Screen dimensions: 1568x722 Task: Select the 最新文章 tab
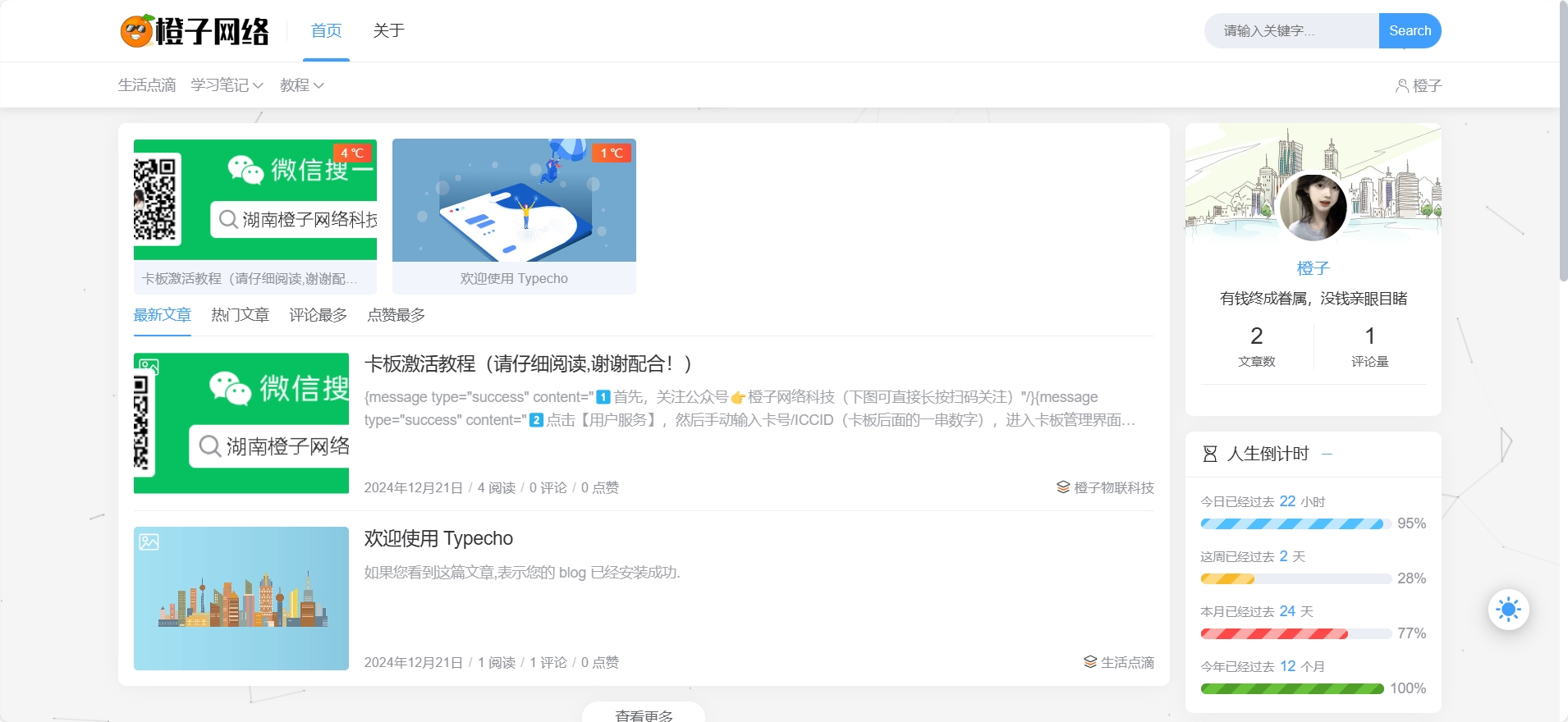pos(163,315)
